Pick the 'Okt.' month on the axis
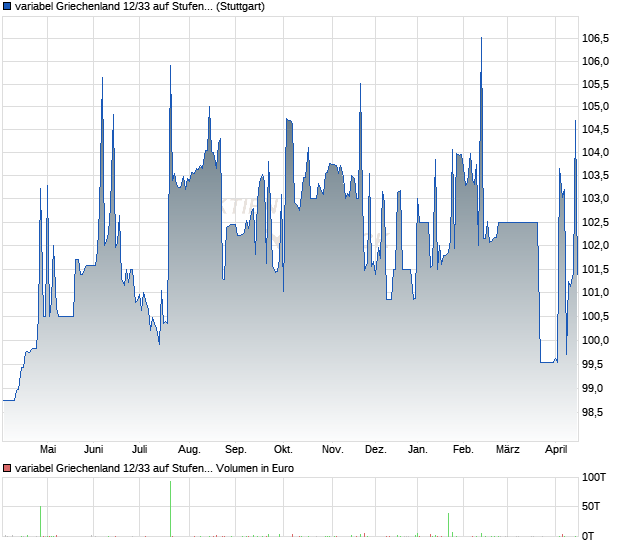620x546 pixels. (x=283, y=450)
